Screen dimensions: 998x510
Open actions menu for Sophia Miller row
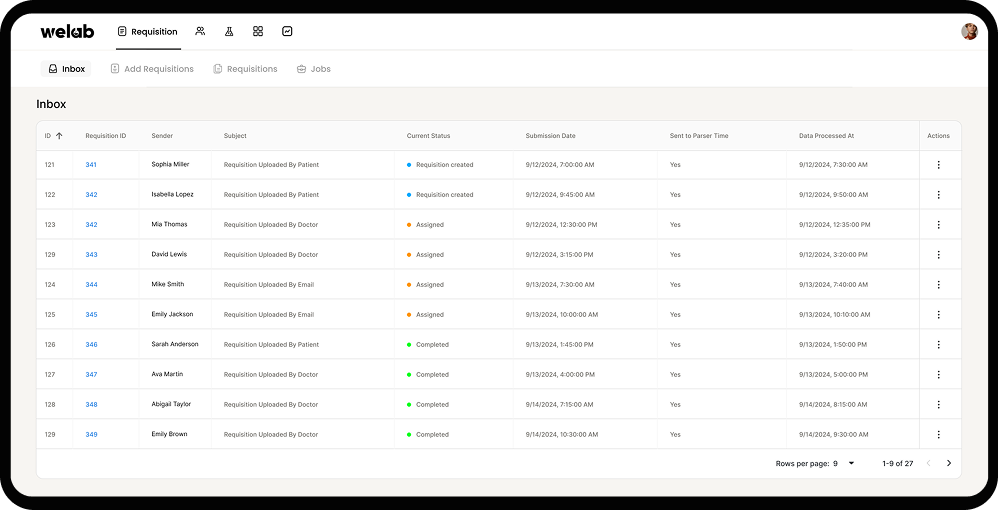click(938, 165)
